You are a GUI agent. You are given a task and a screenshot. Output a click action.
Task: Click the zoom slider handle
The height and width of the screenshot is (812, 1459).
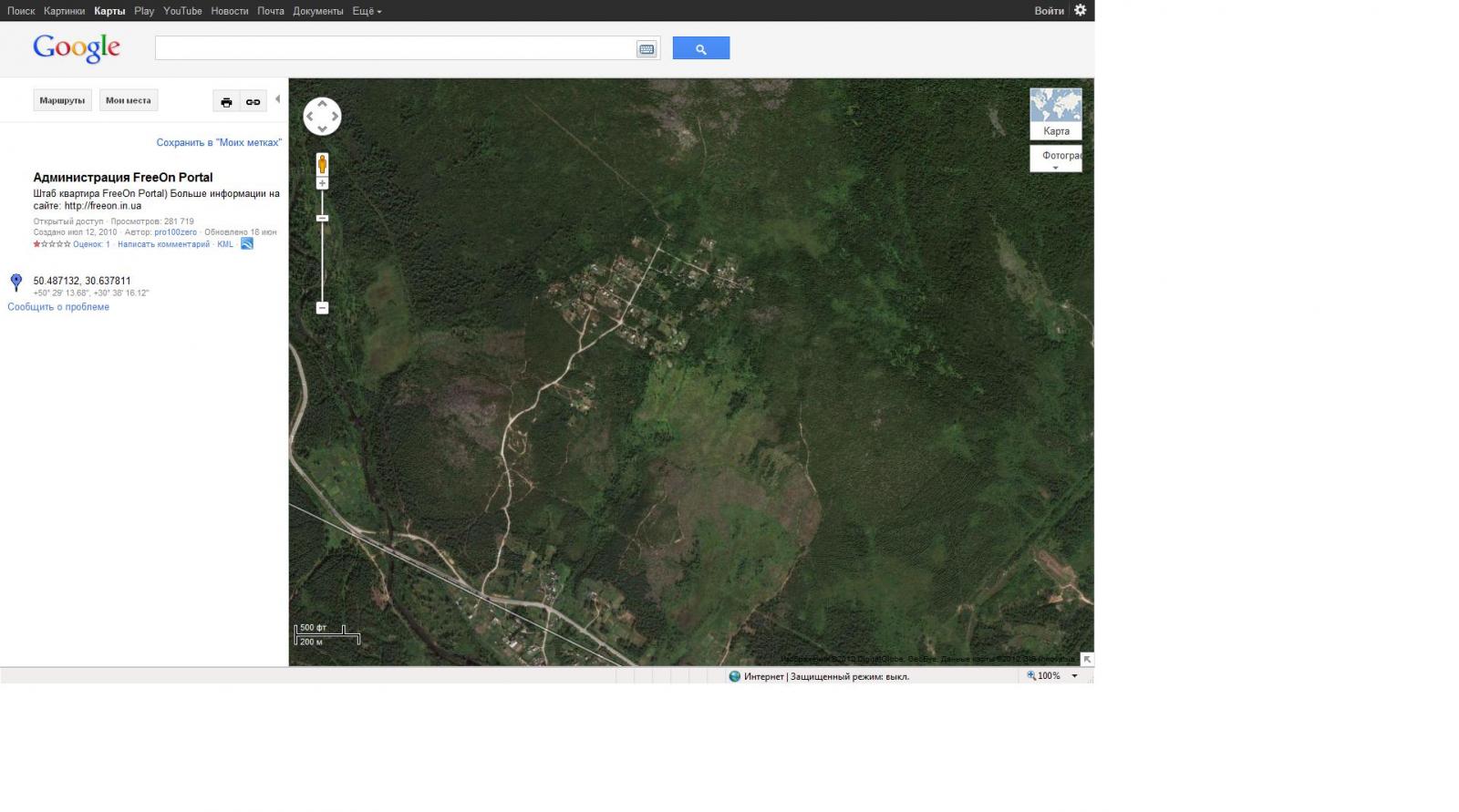tap(322, 219)
